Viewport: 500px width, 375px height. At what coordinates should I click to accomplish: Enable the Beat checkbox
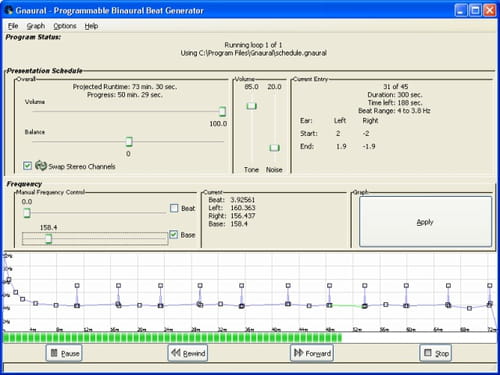(174, 208)
